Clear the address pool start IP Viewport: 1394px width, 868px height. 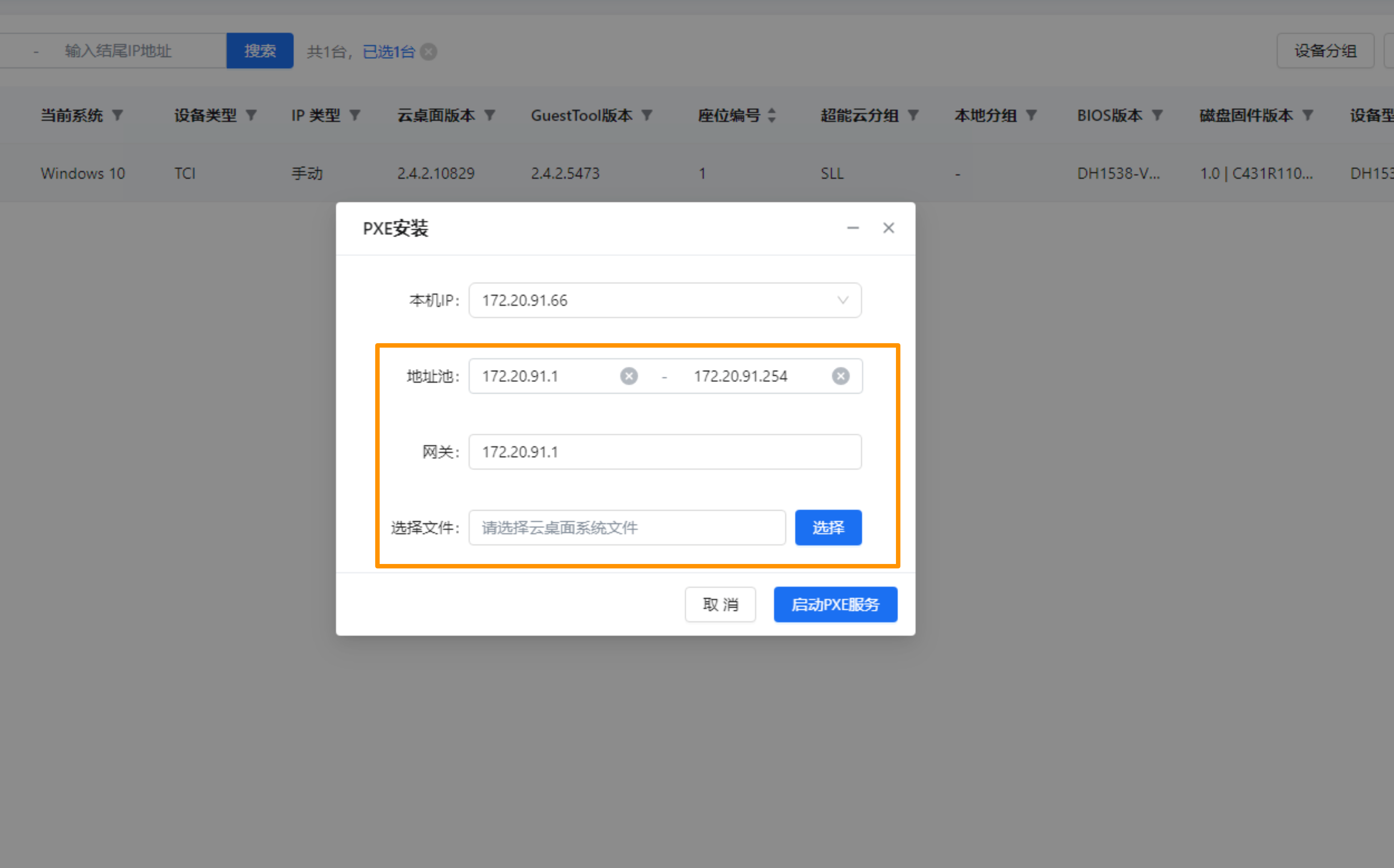628,376
